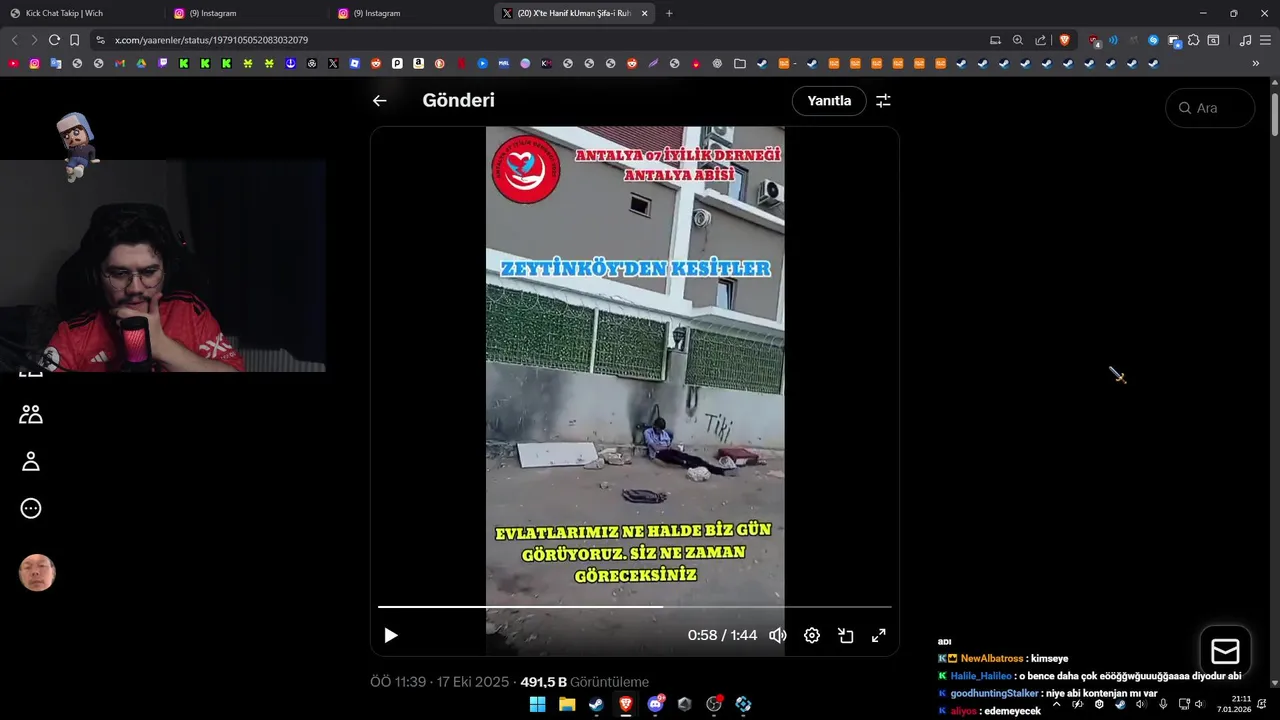Open Brave main hamburger menu
Image resolution: width=1280 pixels, height=720 pixels.
coord(1266,40)
